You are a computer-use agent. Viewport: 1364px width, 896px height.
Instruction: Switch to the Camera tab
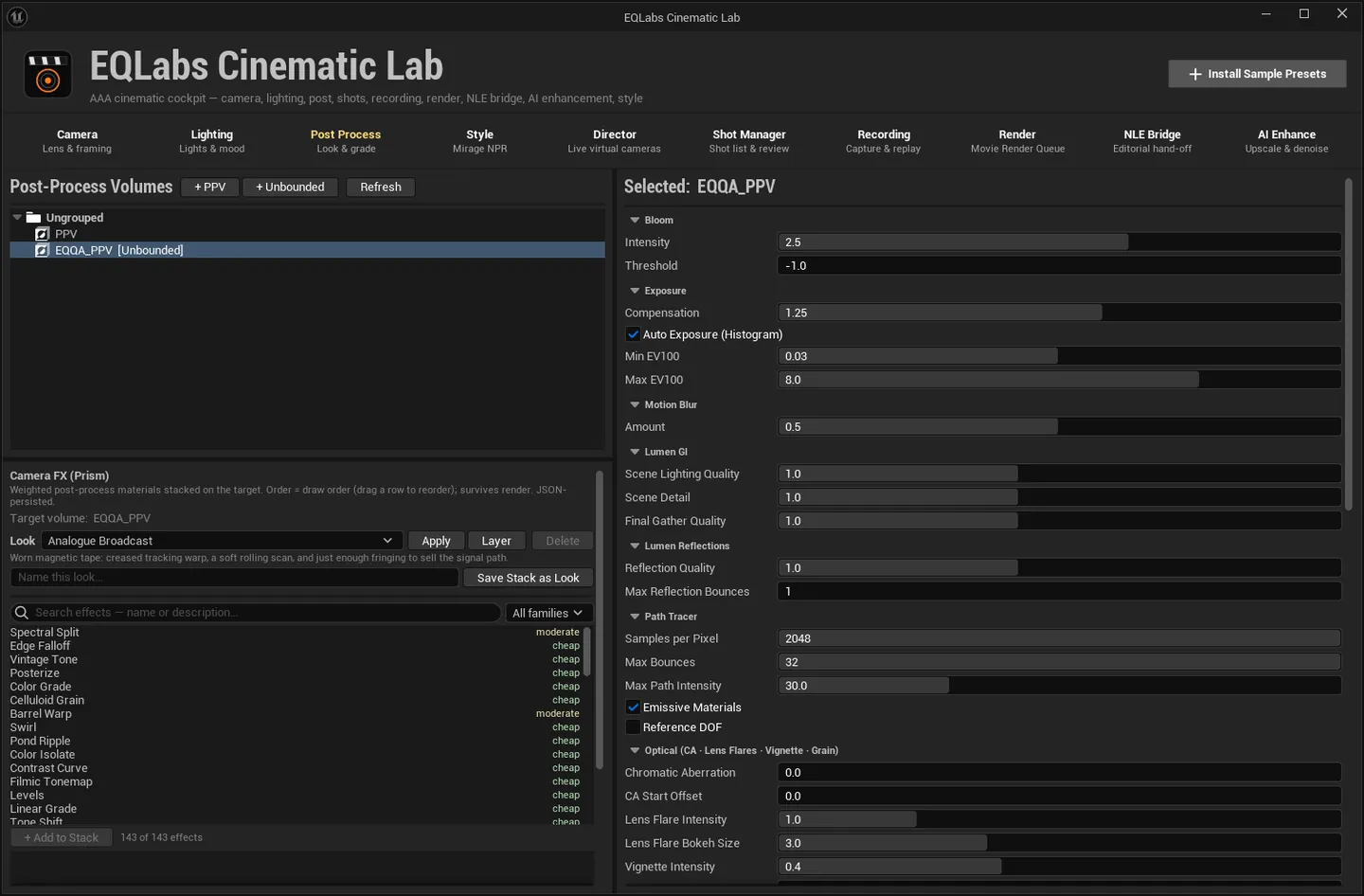click(x=77, y=141)
